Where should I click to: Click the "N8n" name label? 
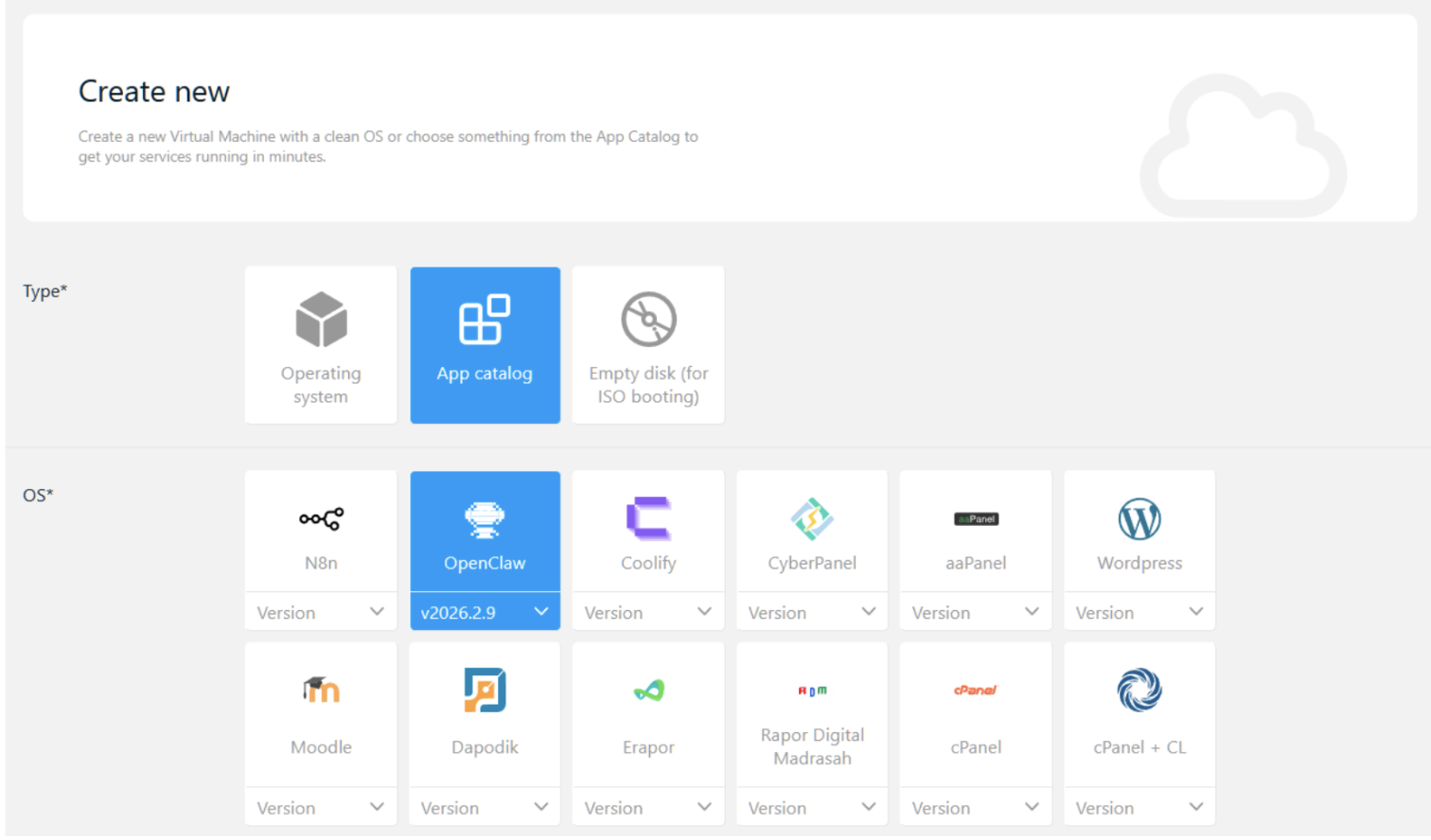(321, 563)
